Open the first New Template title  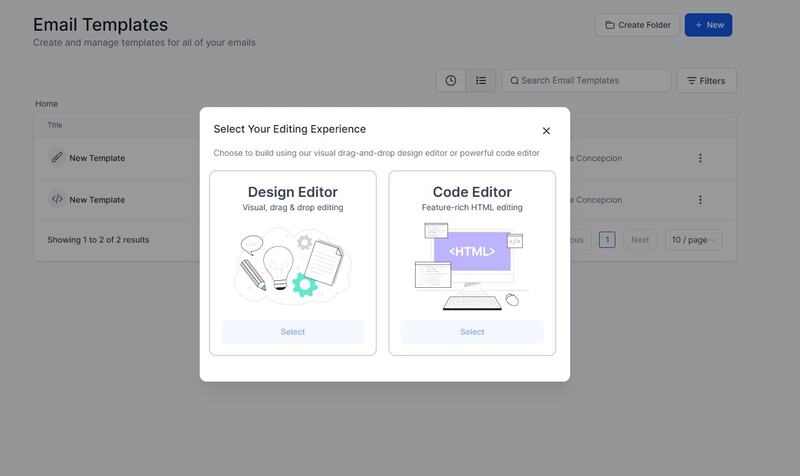pos(97,158)
